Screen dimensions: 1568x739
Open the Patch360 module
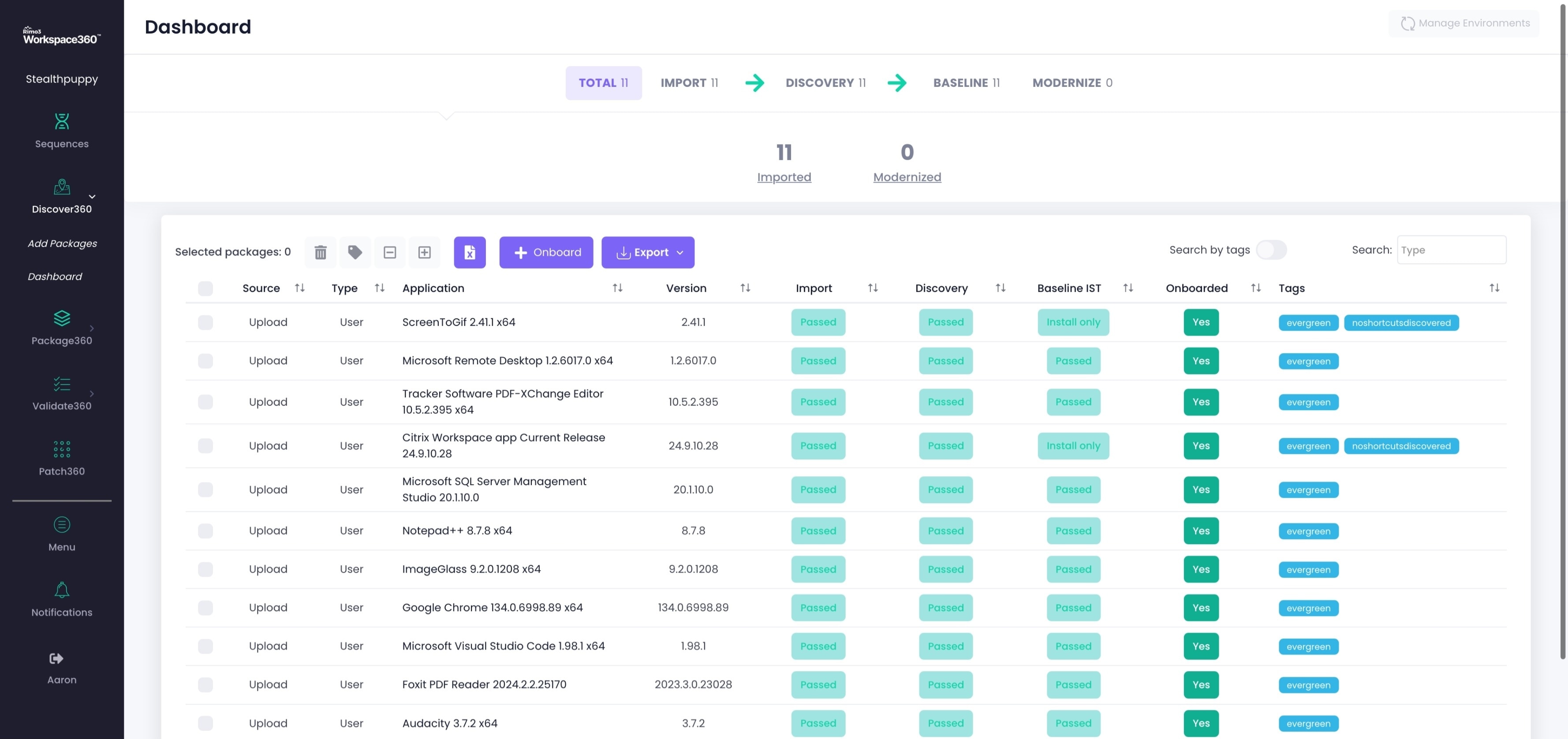tap(61, 459)
